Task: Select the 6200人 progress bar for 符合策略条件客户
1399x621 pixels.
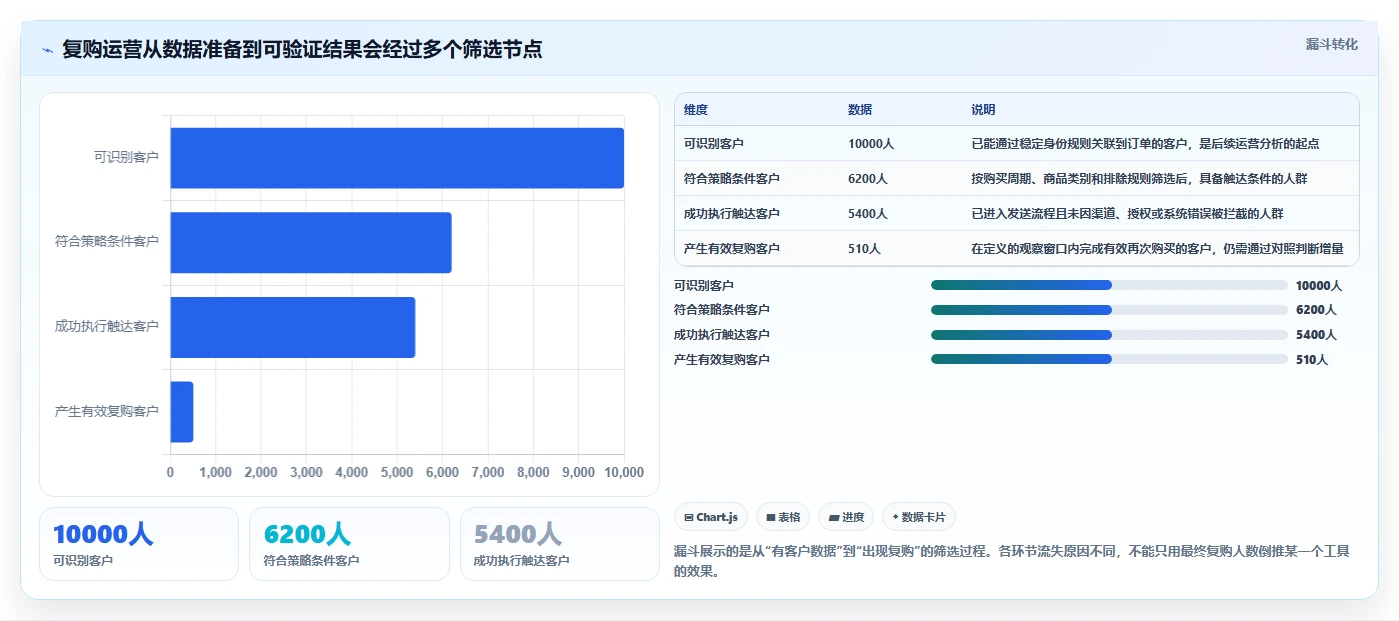Action: [1109, 310]
